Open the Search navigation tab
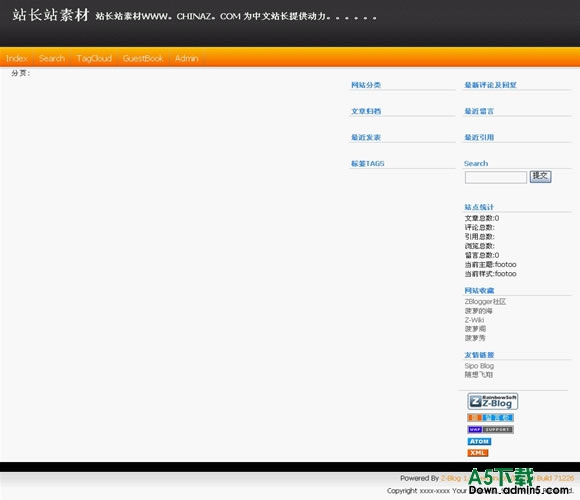 click(52, 58)
